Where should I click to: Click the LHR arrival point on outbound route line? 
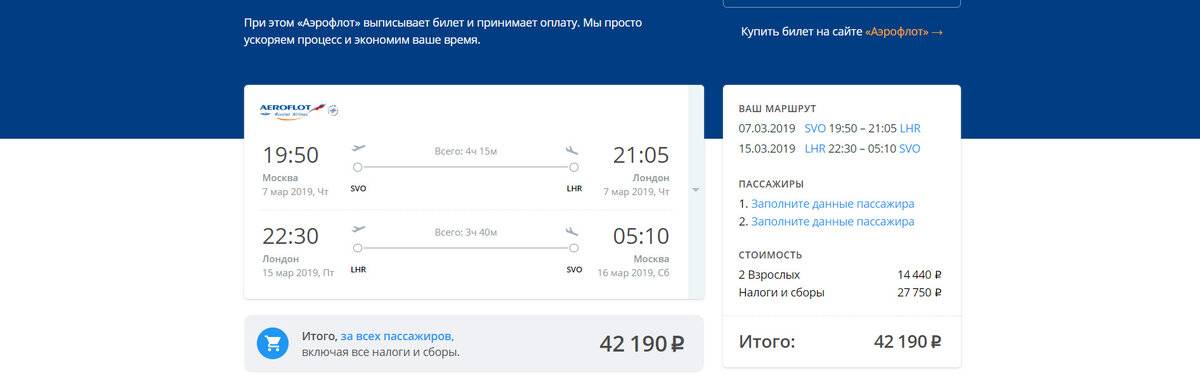(574, 168)
